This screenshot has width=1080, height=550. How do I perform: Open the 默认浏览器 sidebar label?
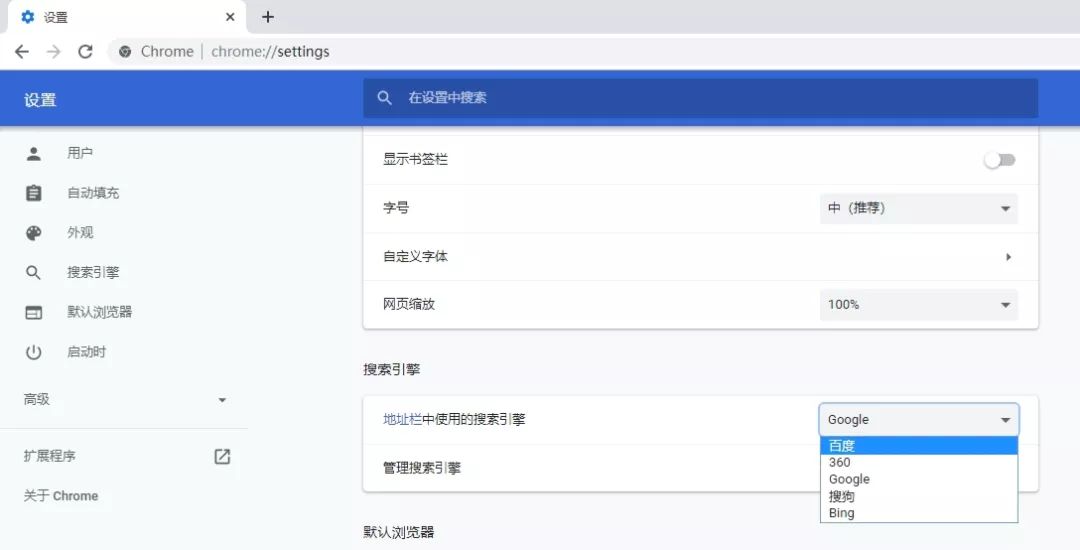(x=100, y=312)
